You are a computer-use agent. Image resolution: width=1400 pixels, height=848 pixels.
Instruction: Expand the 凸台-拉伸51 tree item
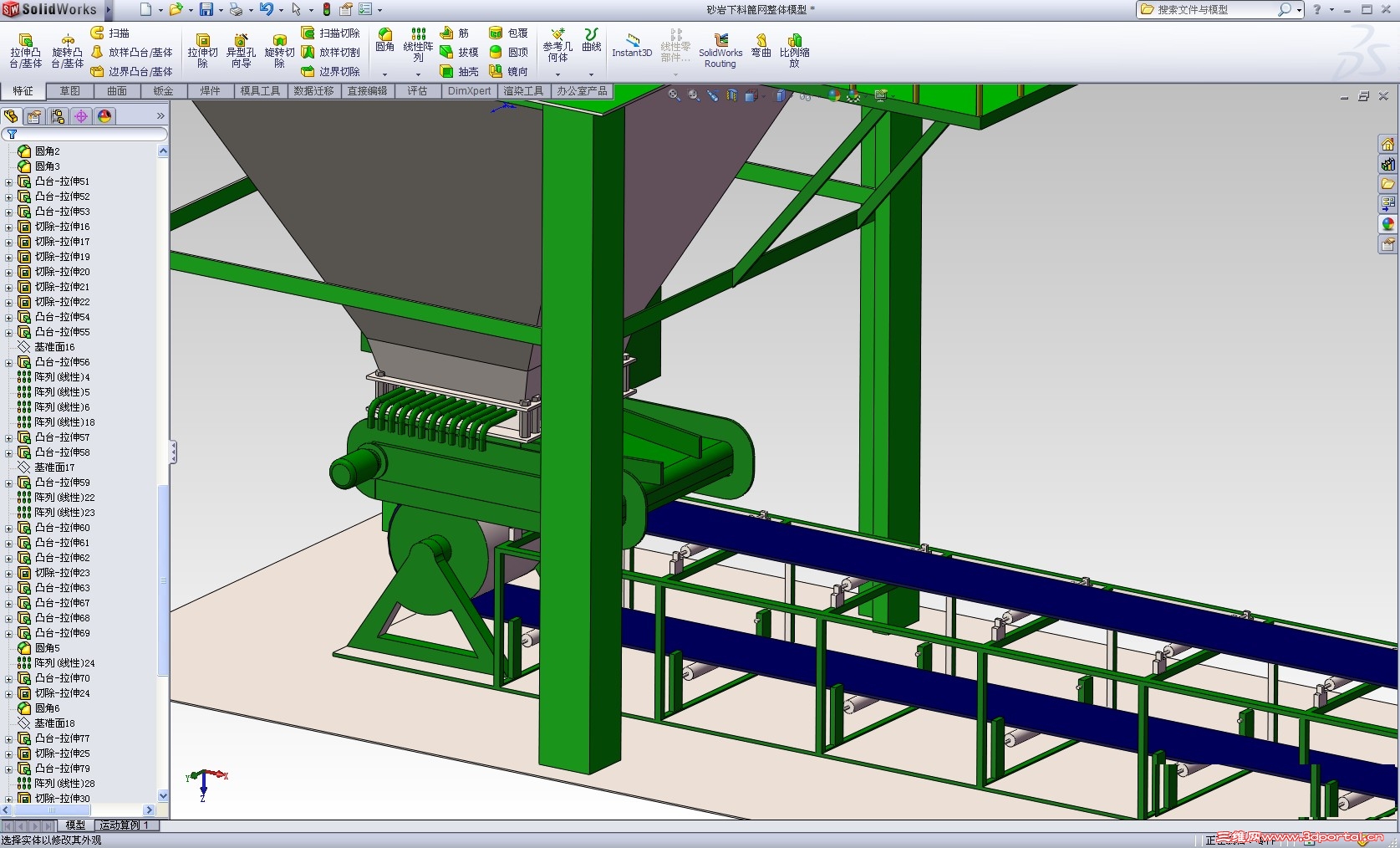click(8, 181)
